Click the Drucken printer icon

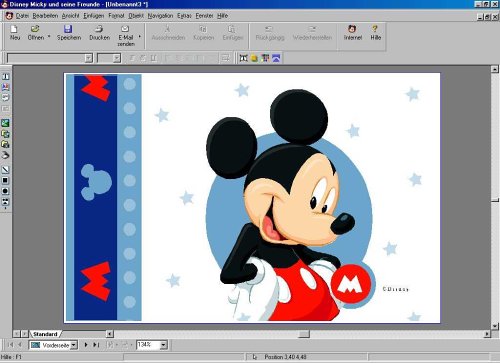(x=99, y=29)
